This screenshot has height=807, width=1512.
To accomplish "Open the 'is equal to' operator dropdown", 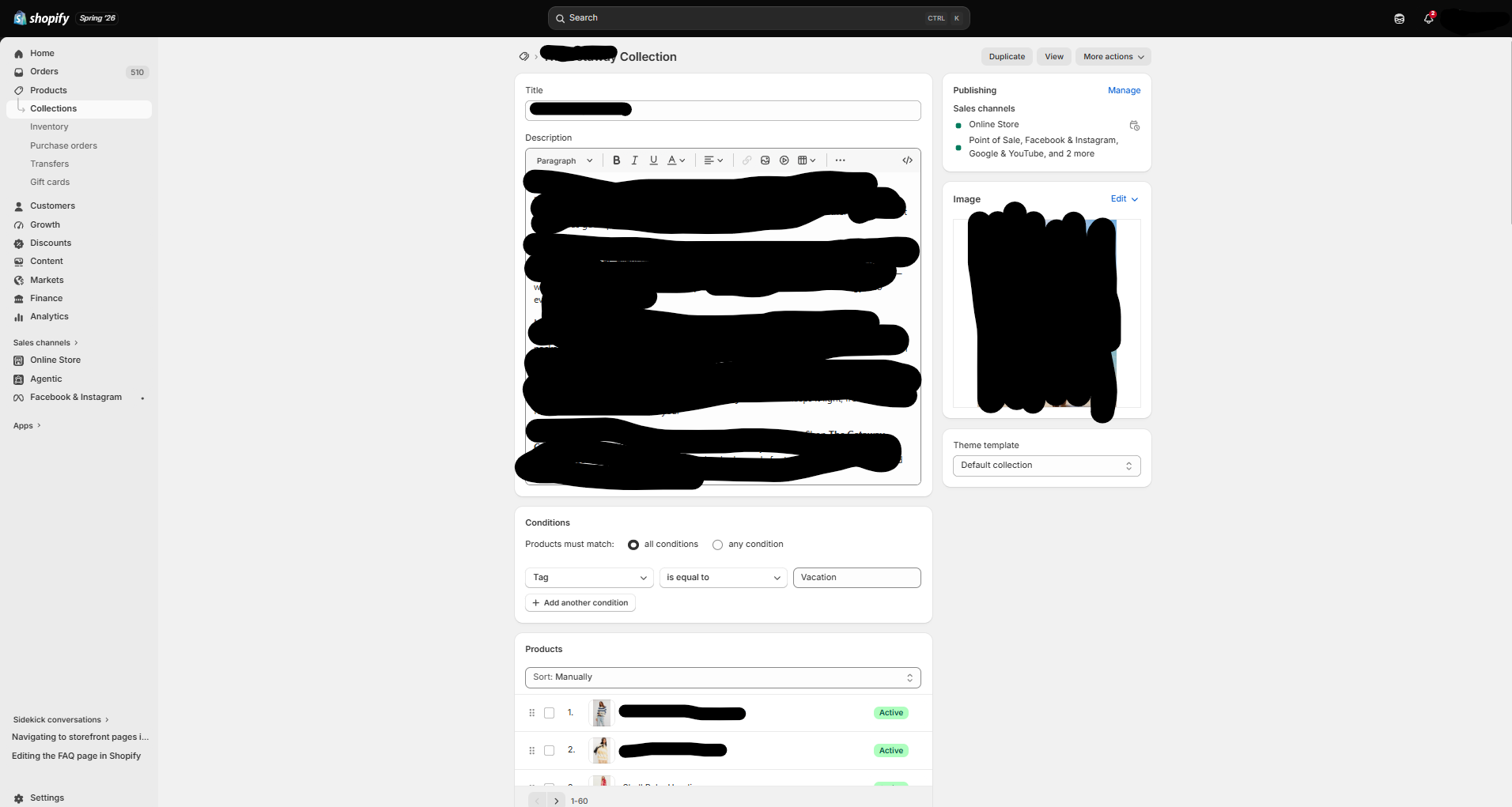I will coord(724,578).
